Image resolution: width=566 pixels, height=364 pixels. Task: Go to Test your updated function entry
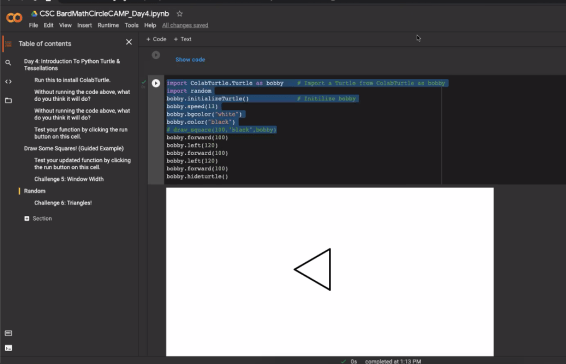coord(82,164)
